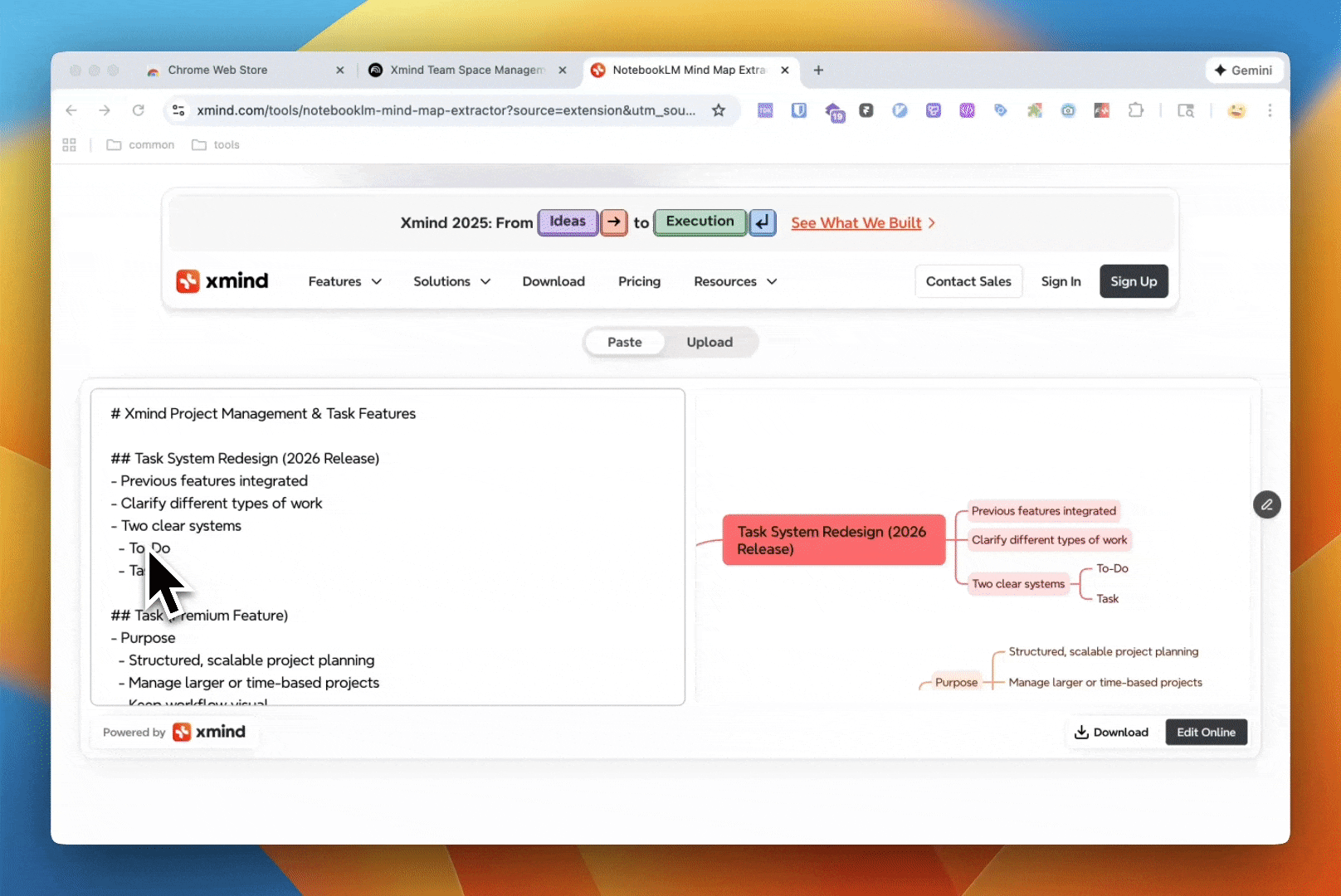Viewport: 1341px width, 896px height.
Task: Open the bookmarks apps grid icon
Action: click(x=70, y=144)
